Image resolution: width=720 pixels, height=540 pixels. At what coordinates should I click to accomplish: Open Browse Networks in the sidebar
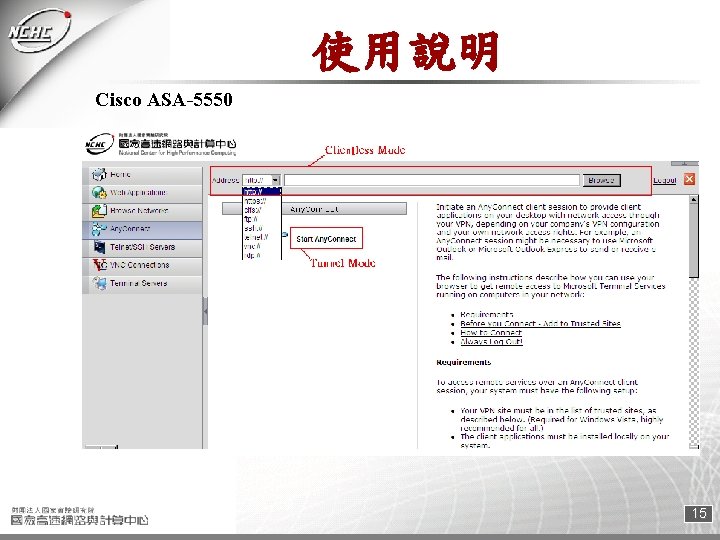coord(142,211)
